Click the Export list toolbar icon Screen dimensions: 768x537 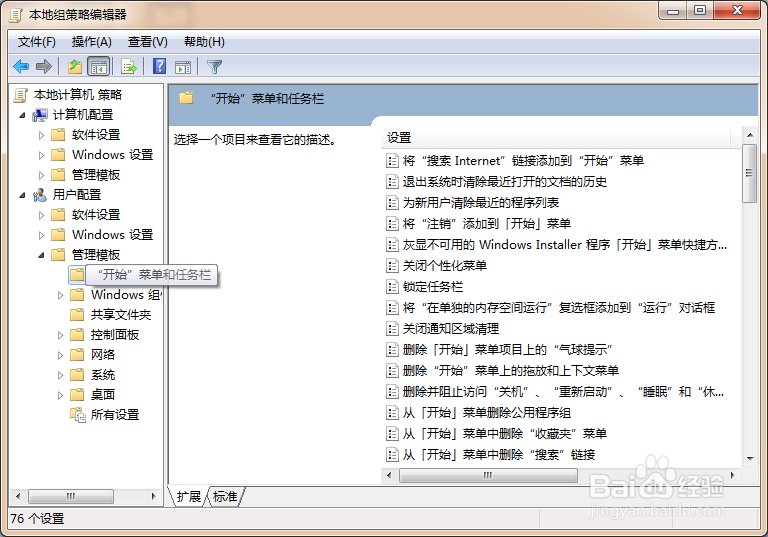pos(129,66)
